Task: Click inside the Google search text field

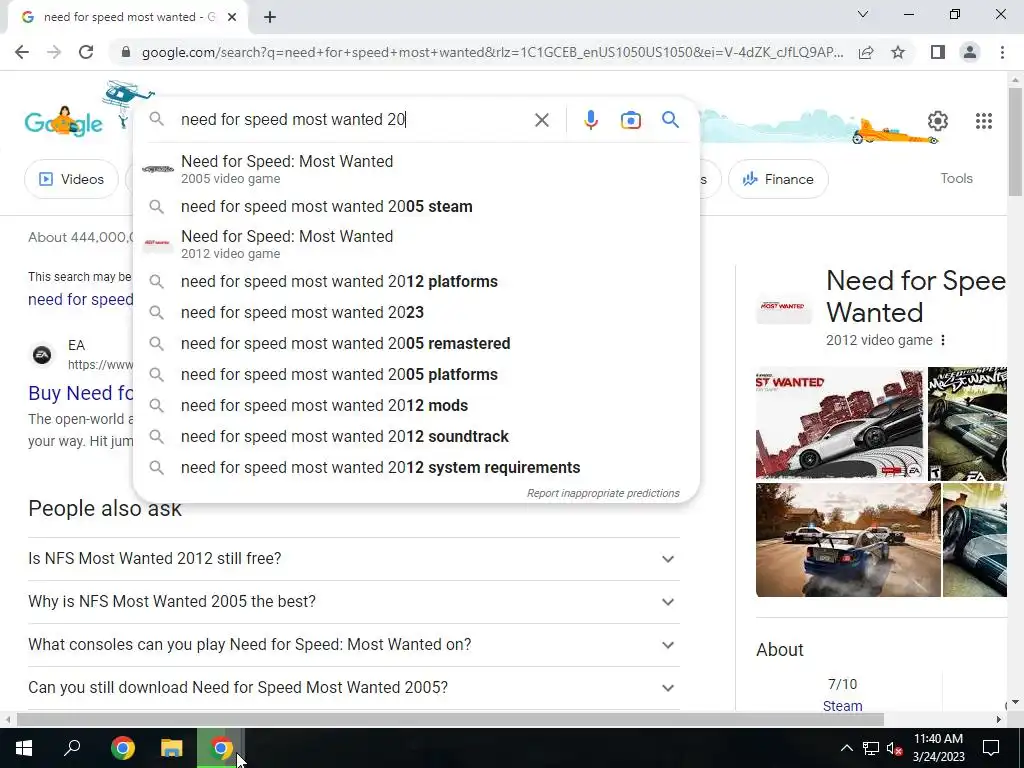Action: pyautogui.click(x=353, y=120)
